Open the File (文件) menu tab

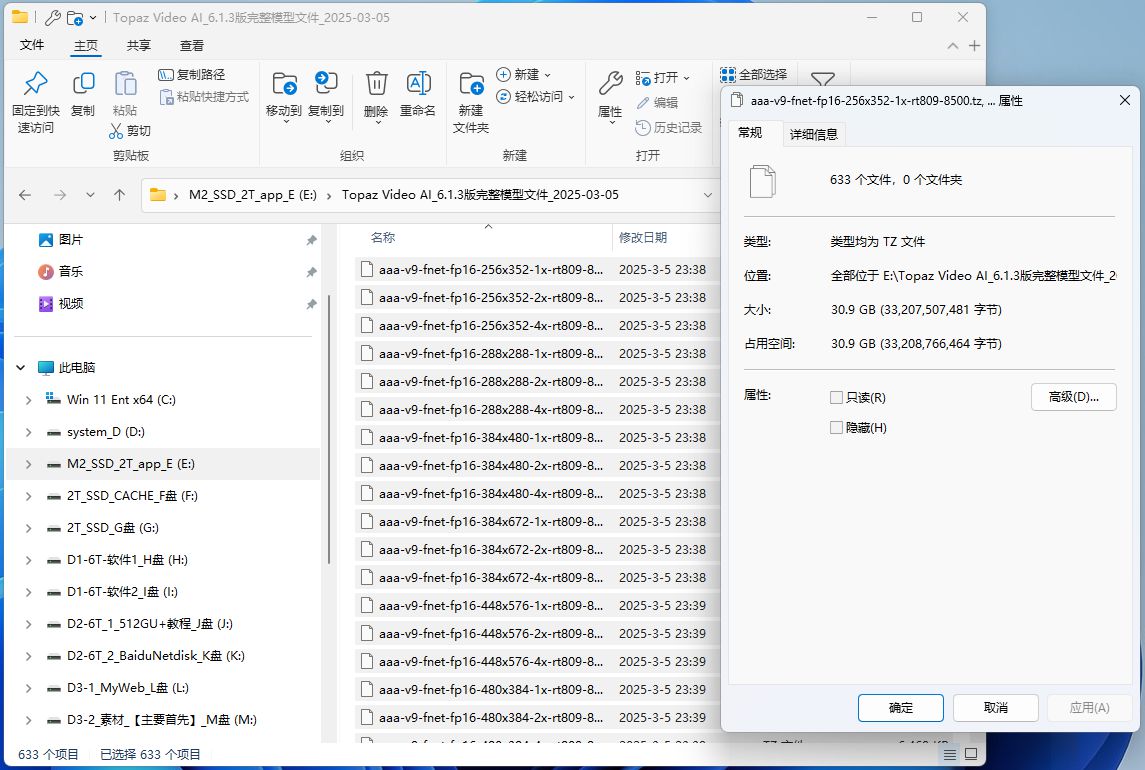[x=31, y=45]
